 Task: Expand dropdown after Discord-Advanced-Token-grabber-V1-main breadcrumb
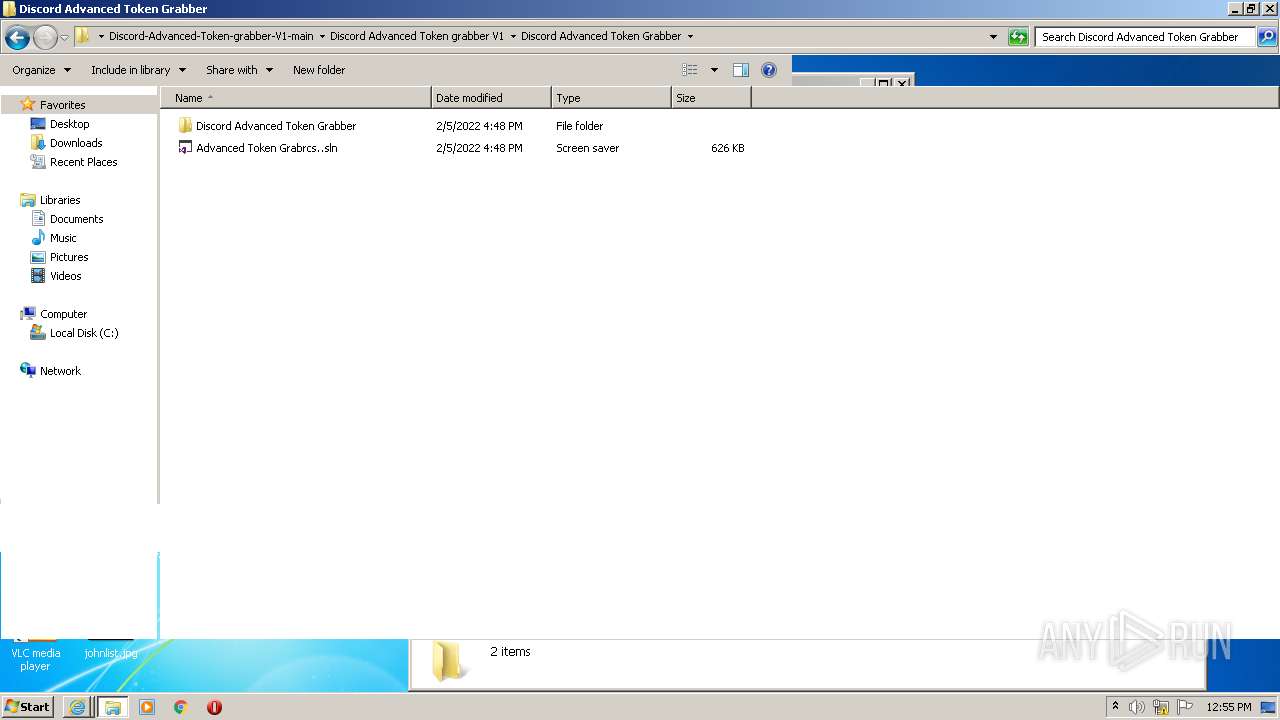(x=322, y=36)
